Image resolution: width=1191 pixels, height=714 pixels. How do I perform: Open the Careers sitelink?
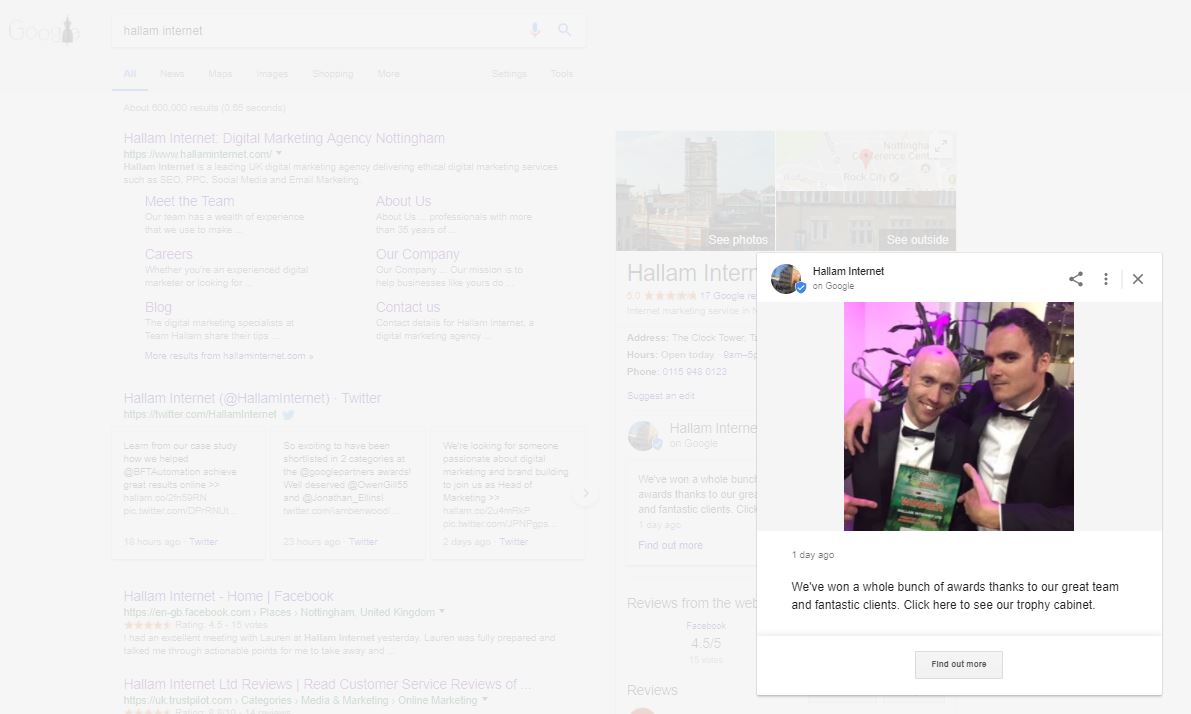click(x=169, y=254)
